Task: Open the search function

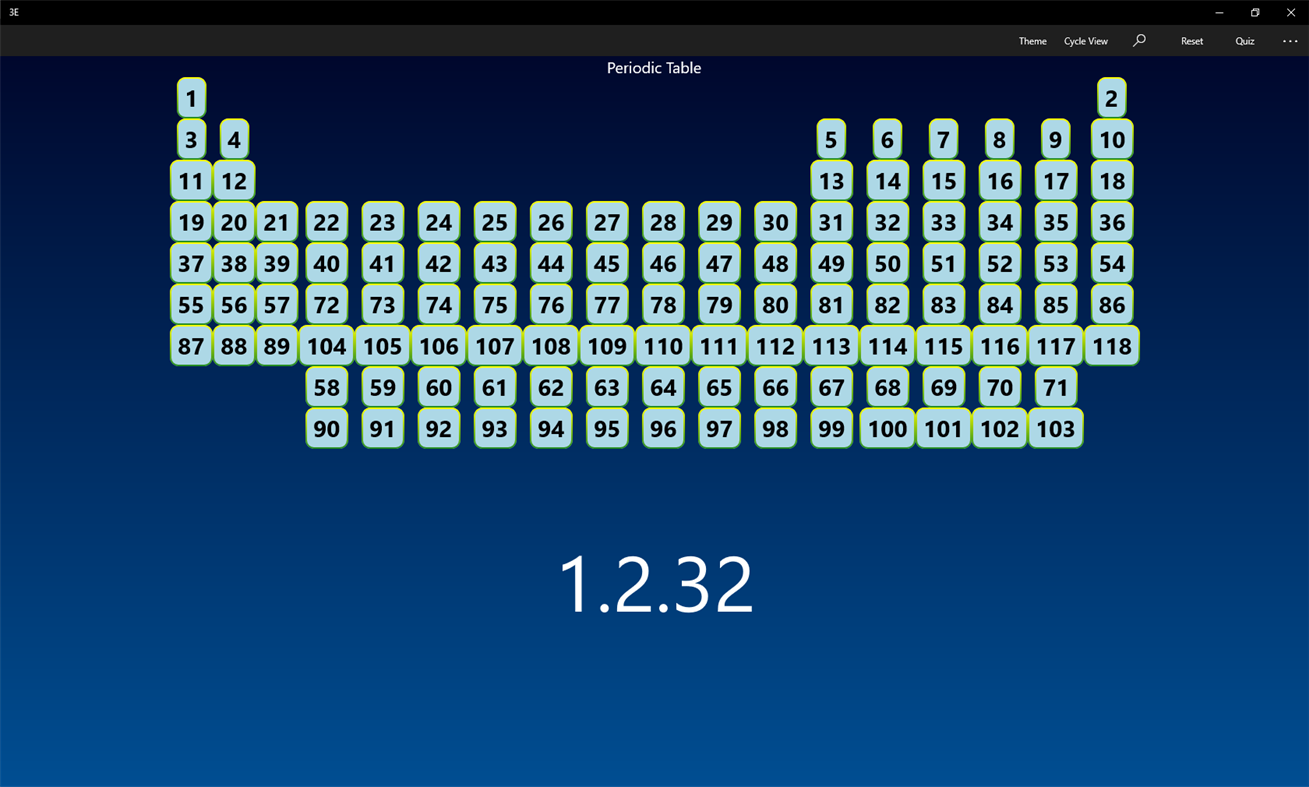Action: click(x=1138, y=40)
